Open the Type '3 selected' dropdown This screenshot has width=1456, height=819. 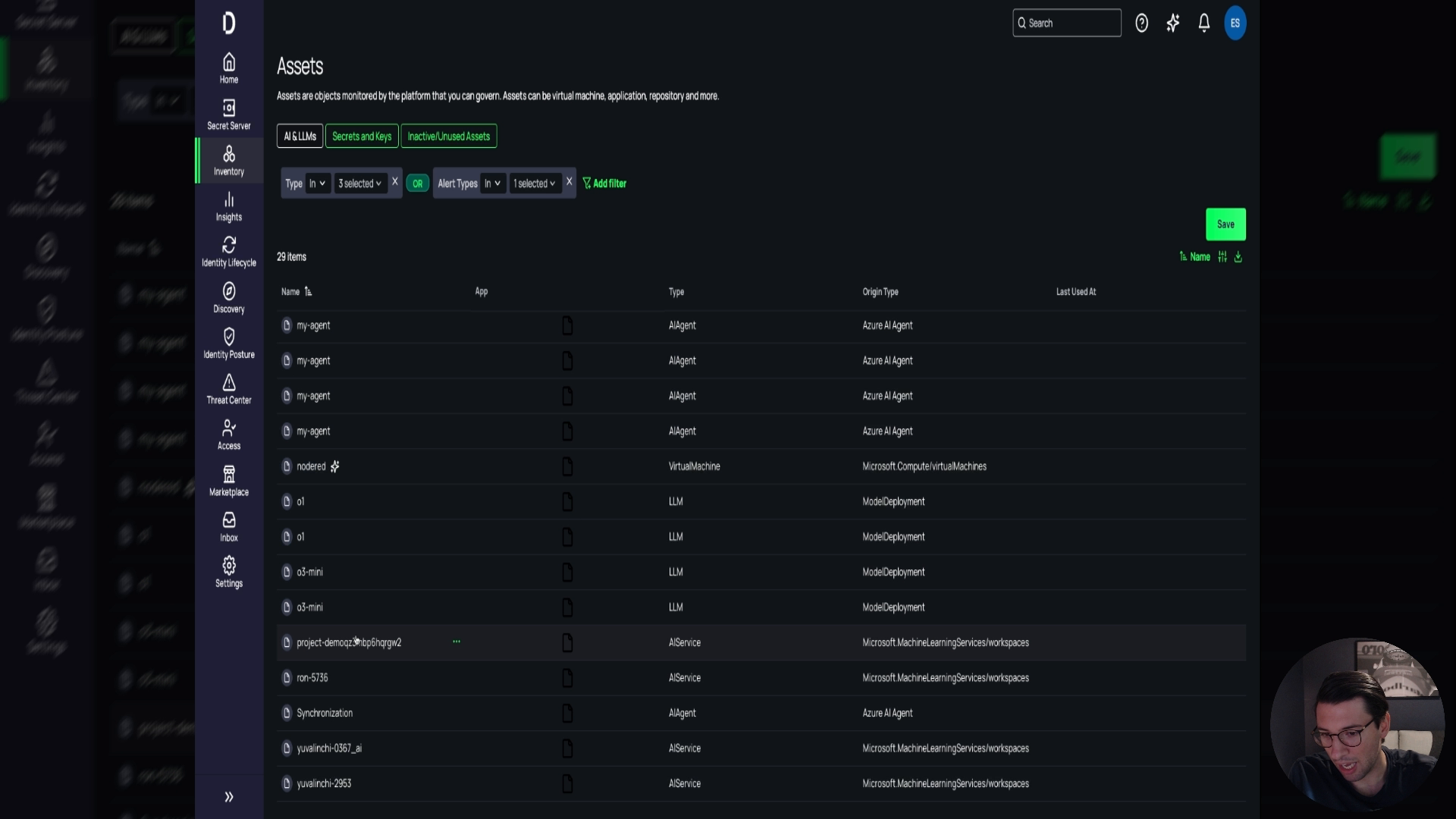coord(360,183)
